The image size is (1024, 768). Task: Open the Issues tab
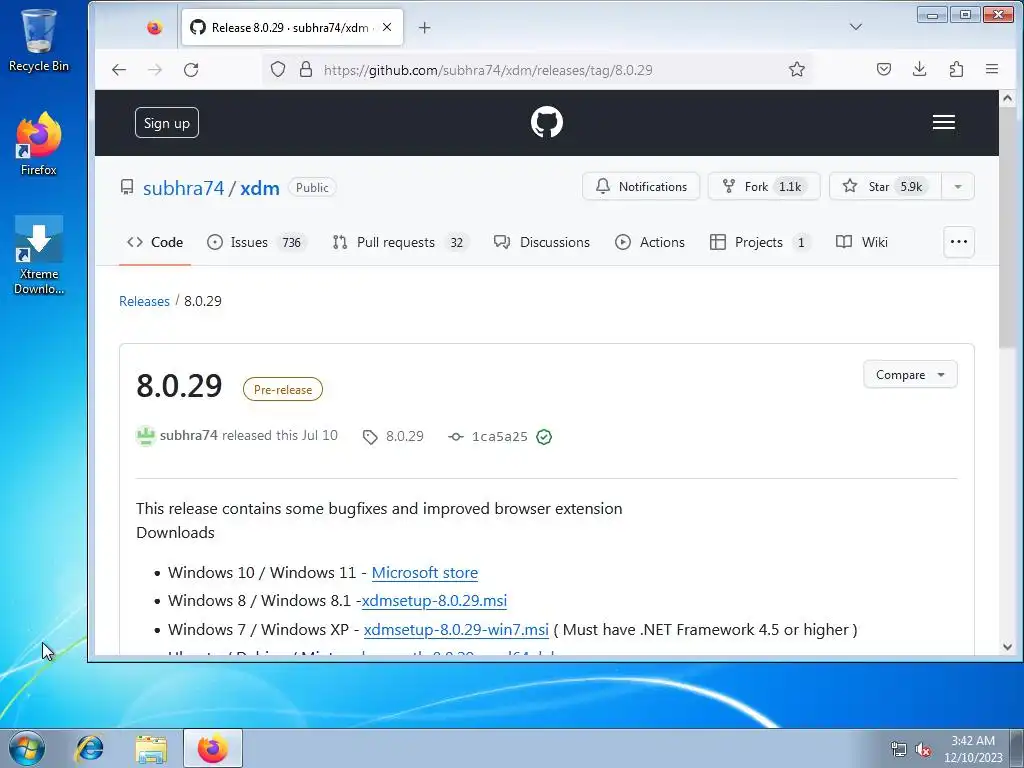255,242
